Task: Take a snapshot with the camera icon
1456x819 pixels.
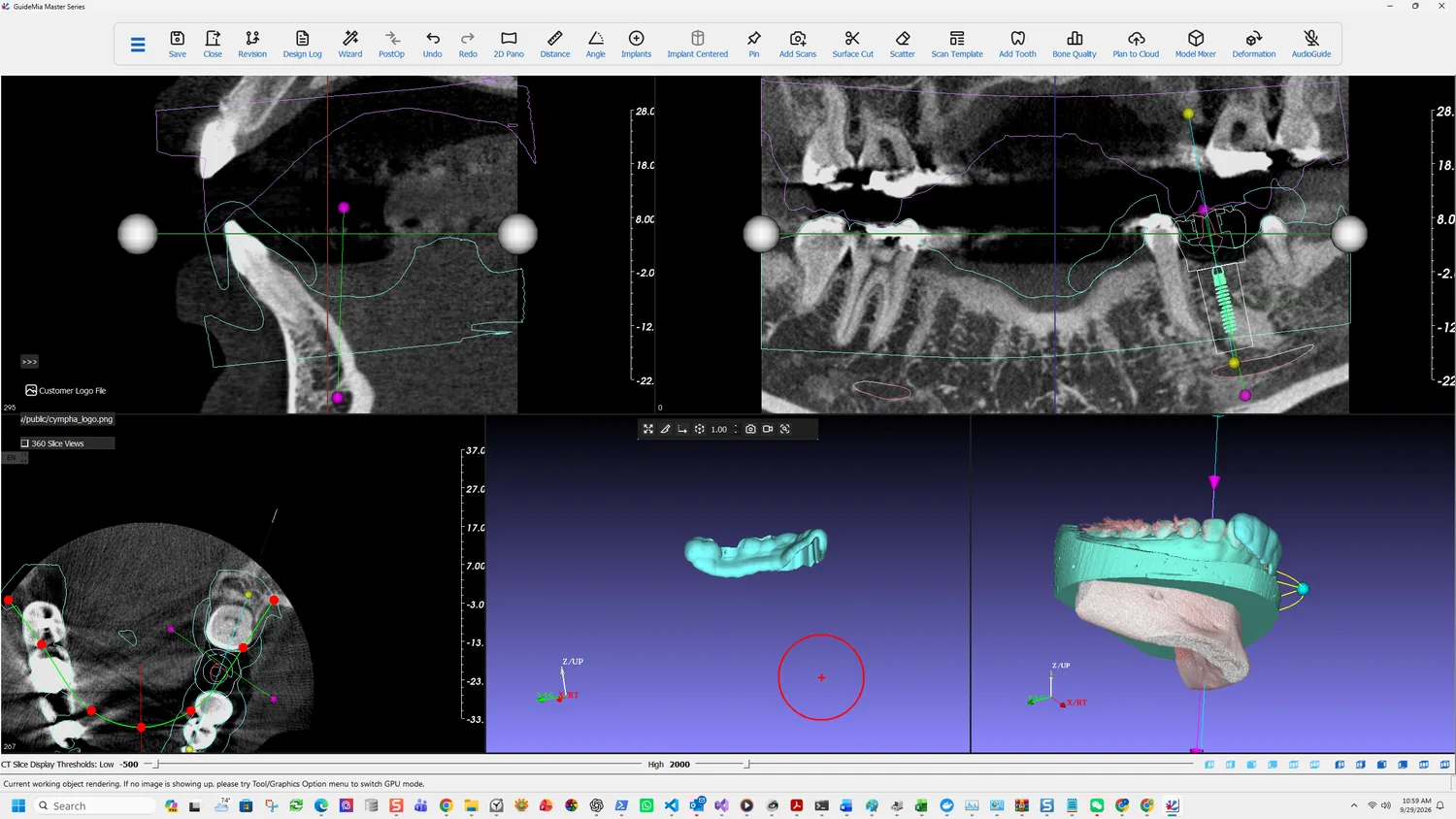Action: pyautogui.click(x=750, y=429)
